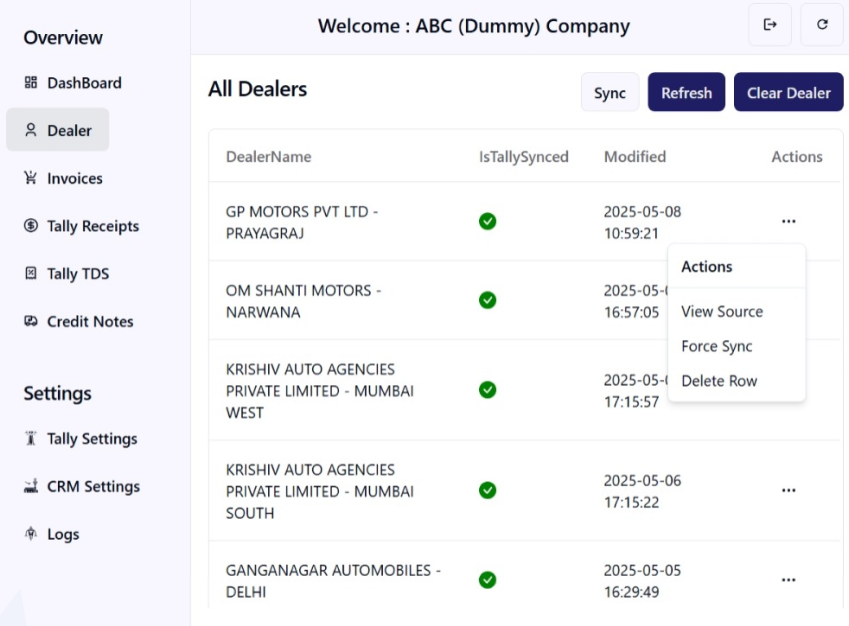Click the Sync button
Image resolution: width=849 pixels, height=626 pixels.
pos(610,93)
